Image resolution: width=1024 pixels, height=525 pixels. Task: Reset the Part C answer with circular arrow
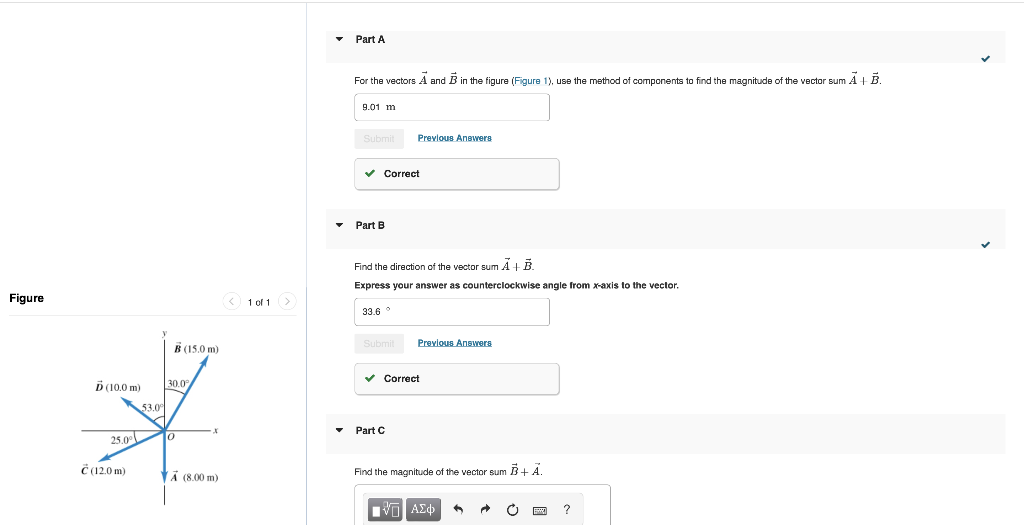pos(513,510)
